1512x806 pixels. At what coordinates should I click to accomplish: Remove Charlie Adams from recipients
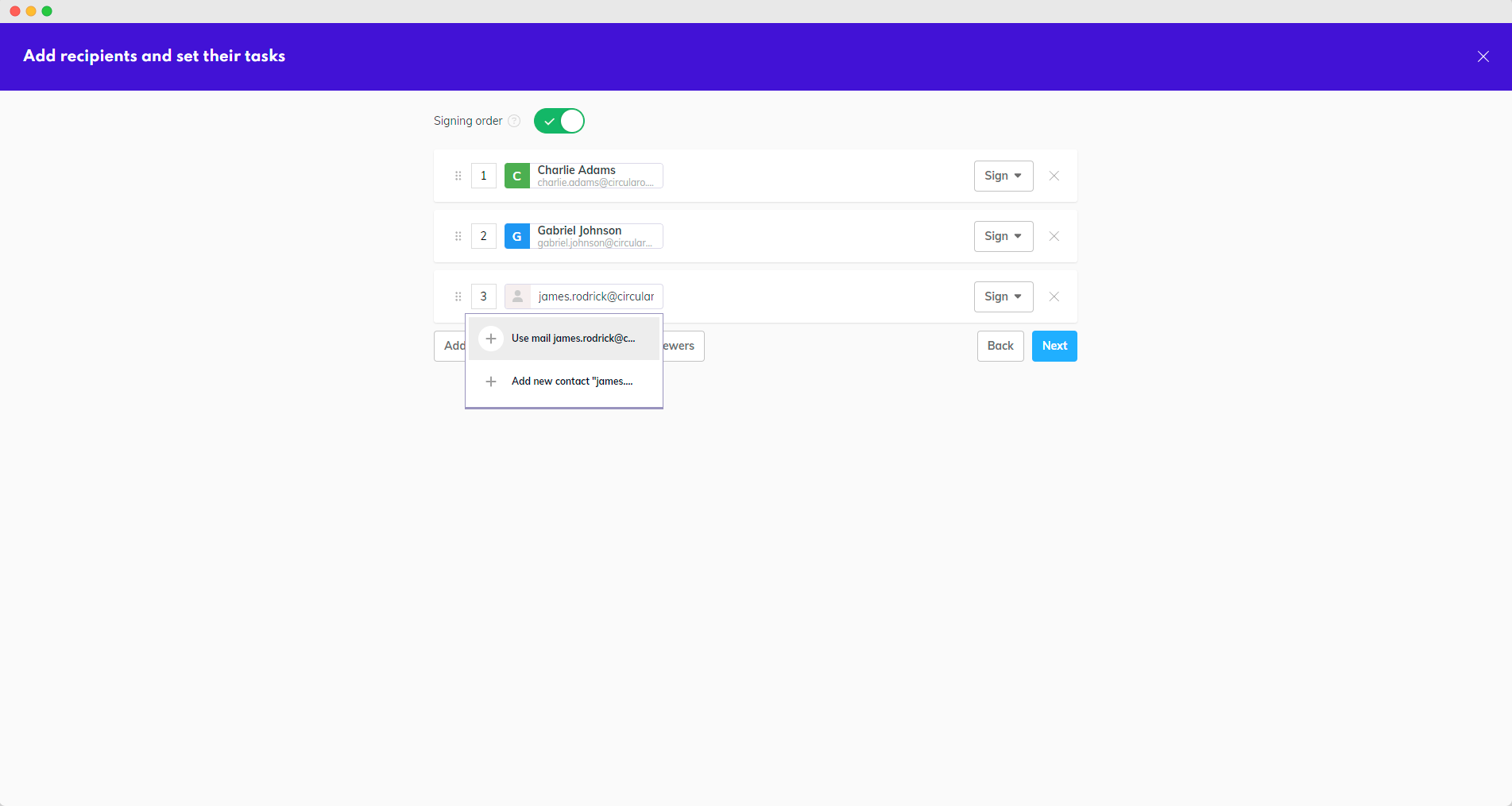1054,176
